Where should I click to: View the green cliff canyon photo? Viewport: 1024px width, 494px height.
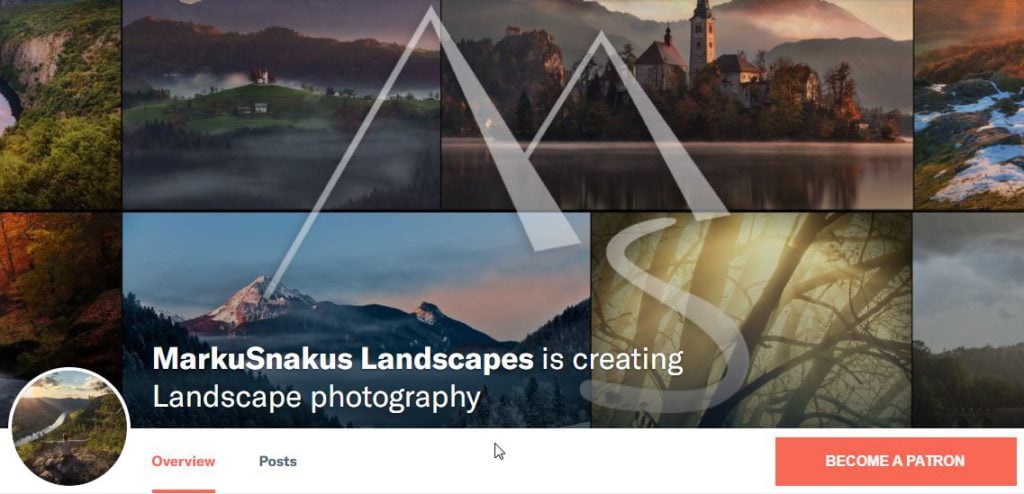pos(60,105)
